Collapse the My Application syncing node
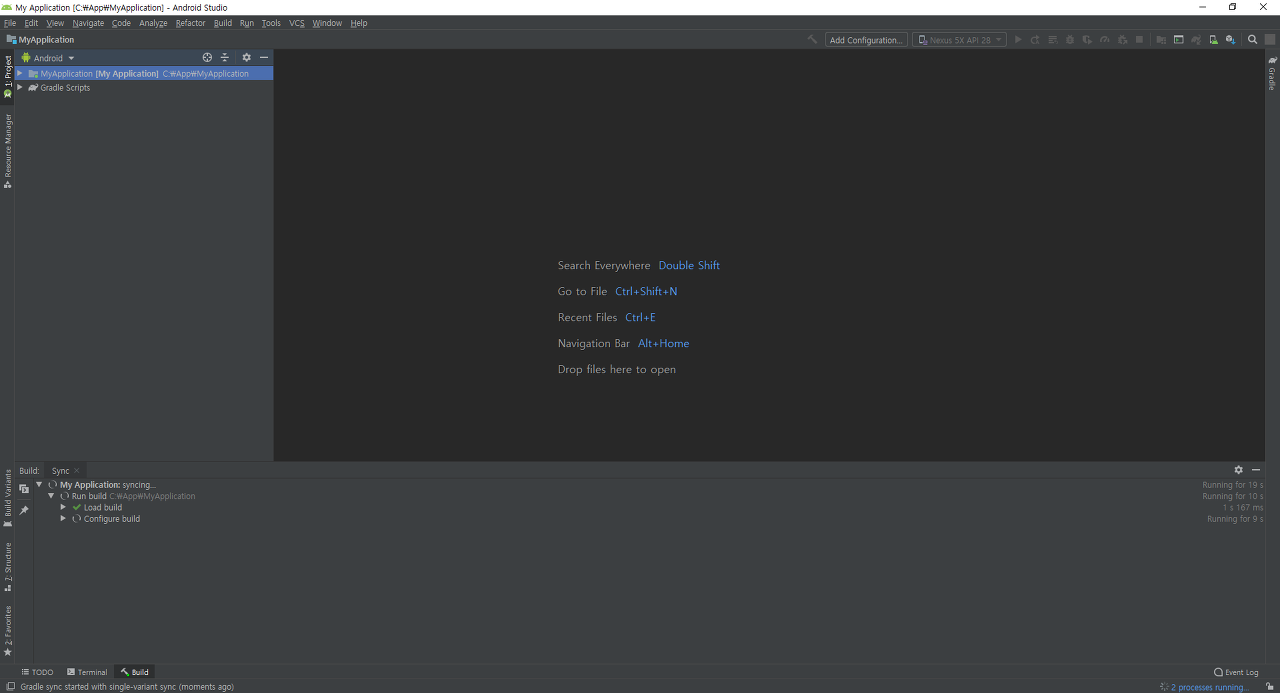 39,485
